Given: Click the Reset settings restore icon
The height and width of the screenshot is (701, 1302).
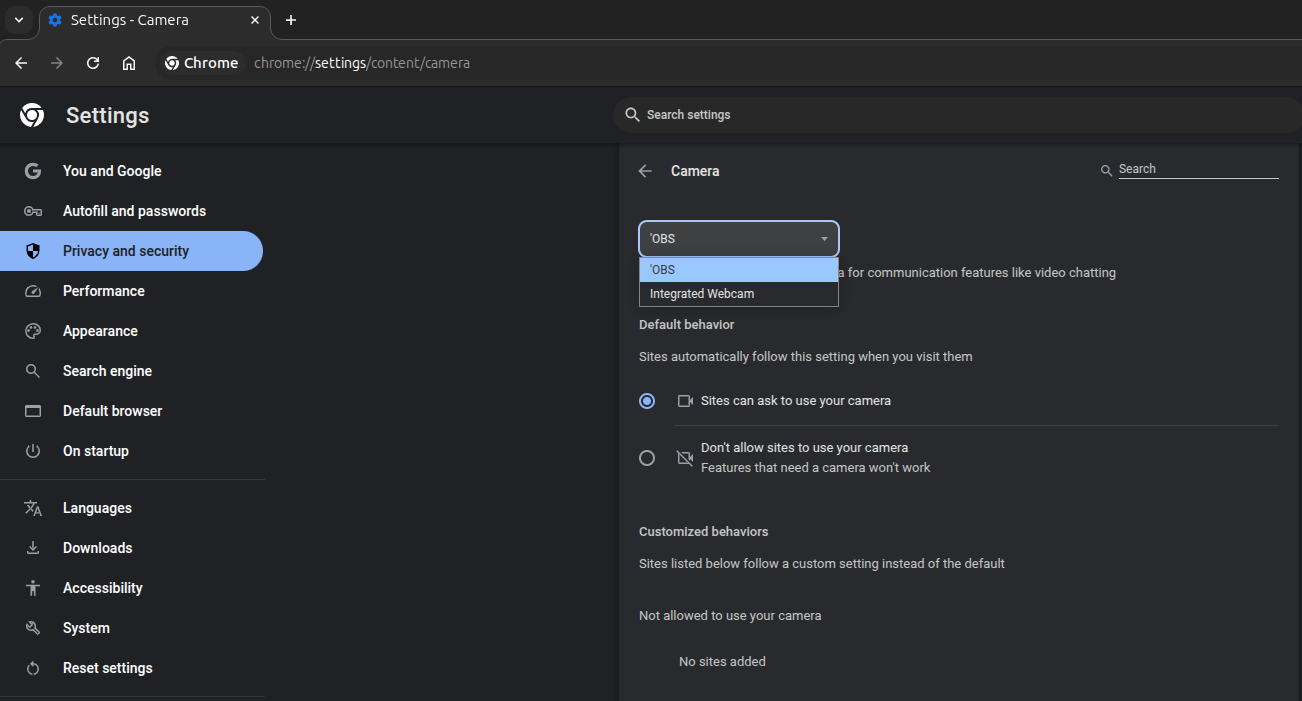Looking at the screenshot, I should pos(33,668).
